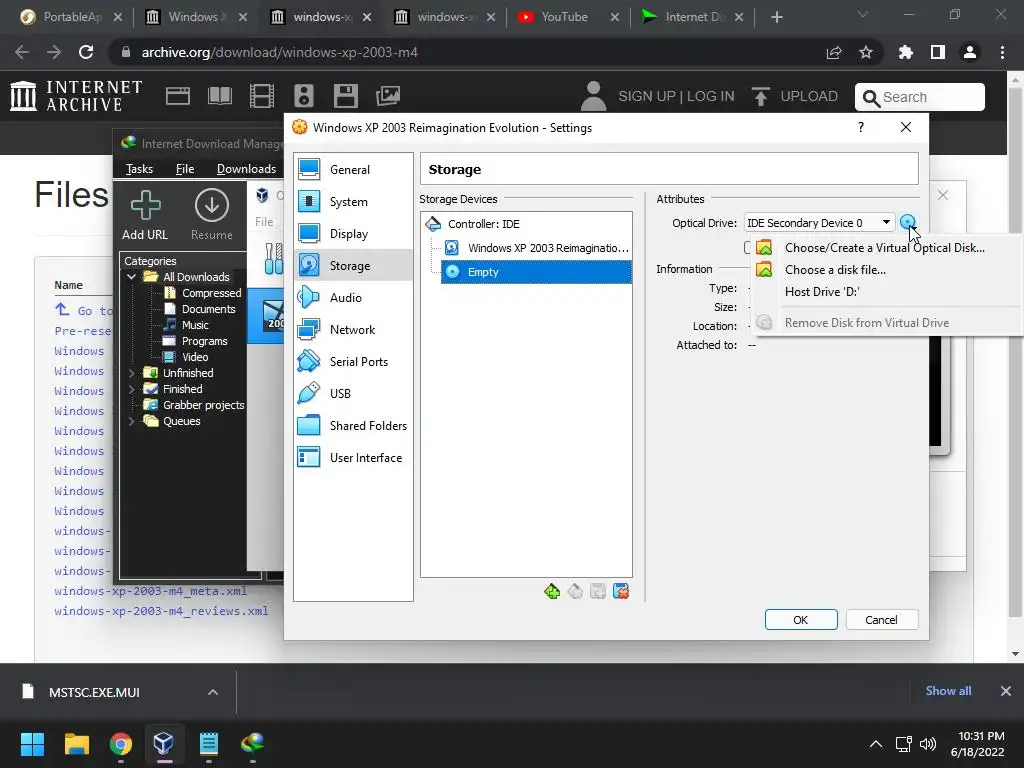The width and height of the screenshot is (1024, 768).
Task: Open Internet Archive video icon
Action: pyautogui.click(x=262, y=96)
